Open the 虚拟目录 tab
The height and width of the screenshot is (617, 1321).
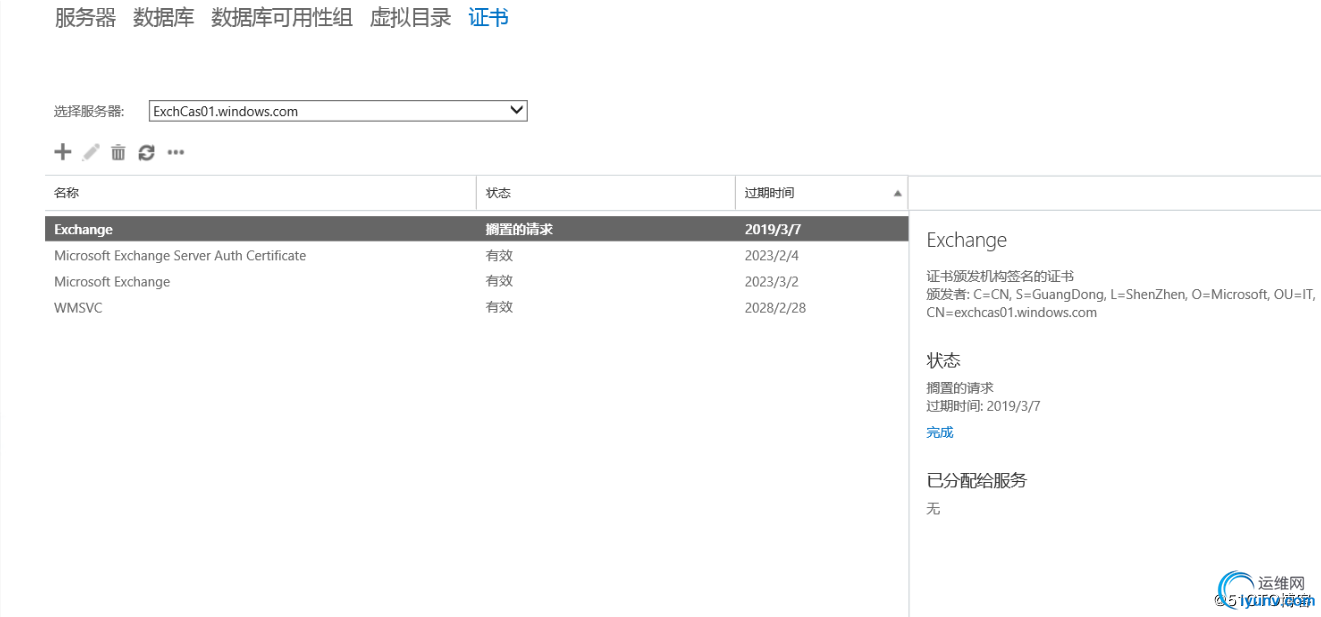[x=410, y=18]
